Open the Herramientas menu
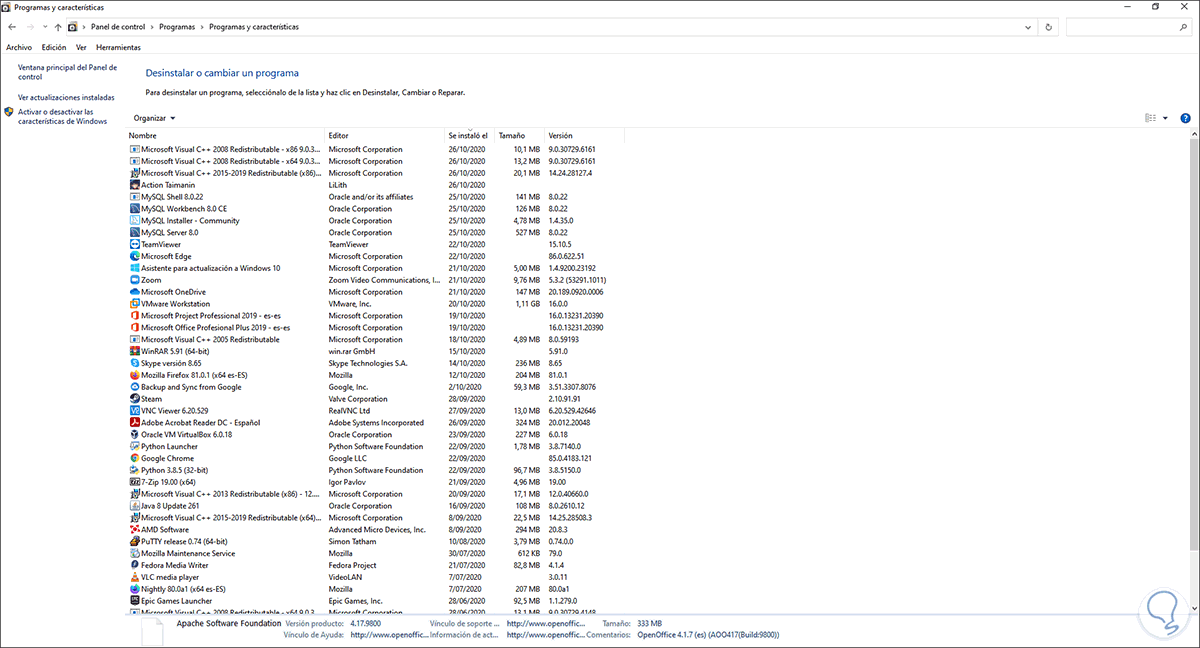 118,47
